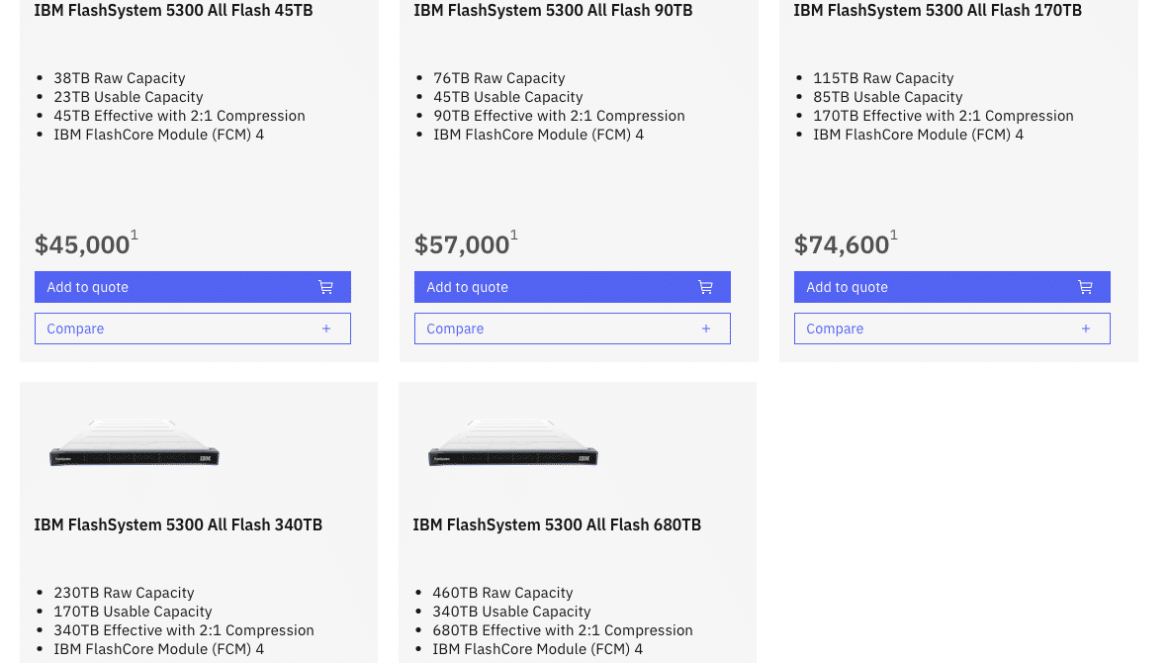The image size is (1170, 663).
Task: Click cart icon on 170TB Add to quote
Action: point(1085,287)
